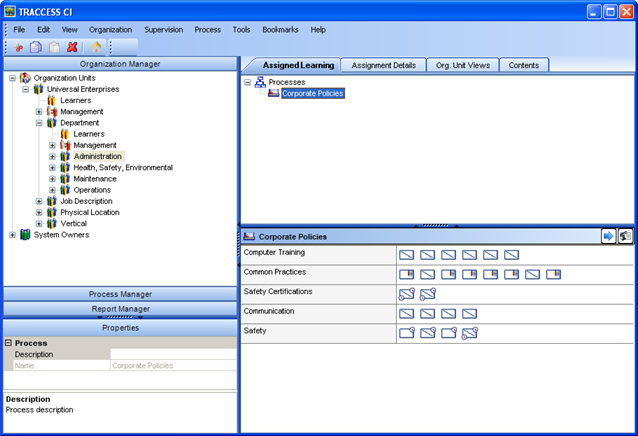Expand the Maintenance tree node

coord(52,179)
